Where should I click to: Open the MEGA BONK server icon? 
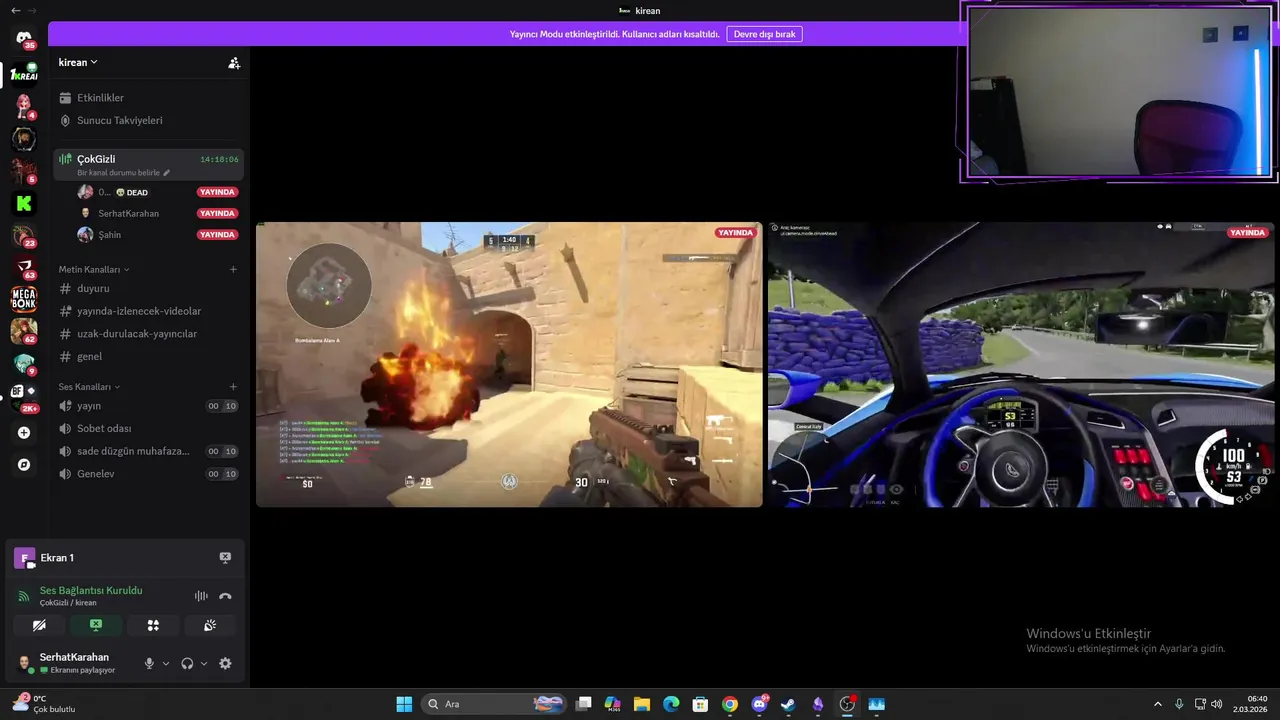tap(24, 299)
